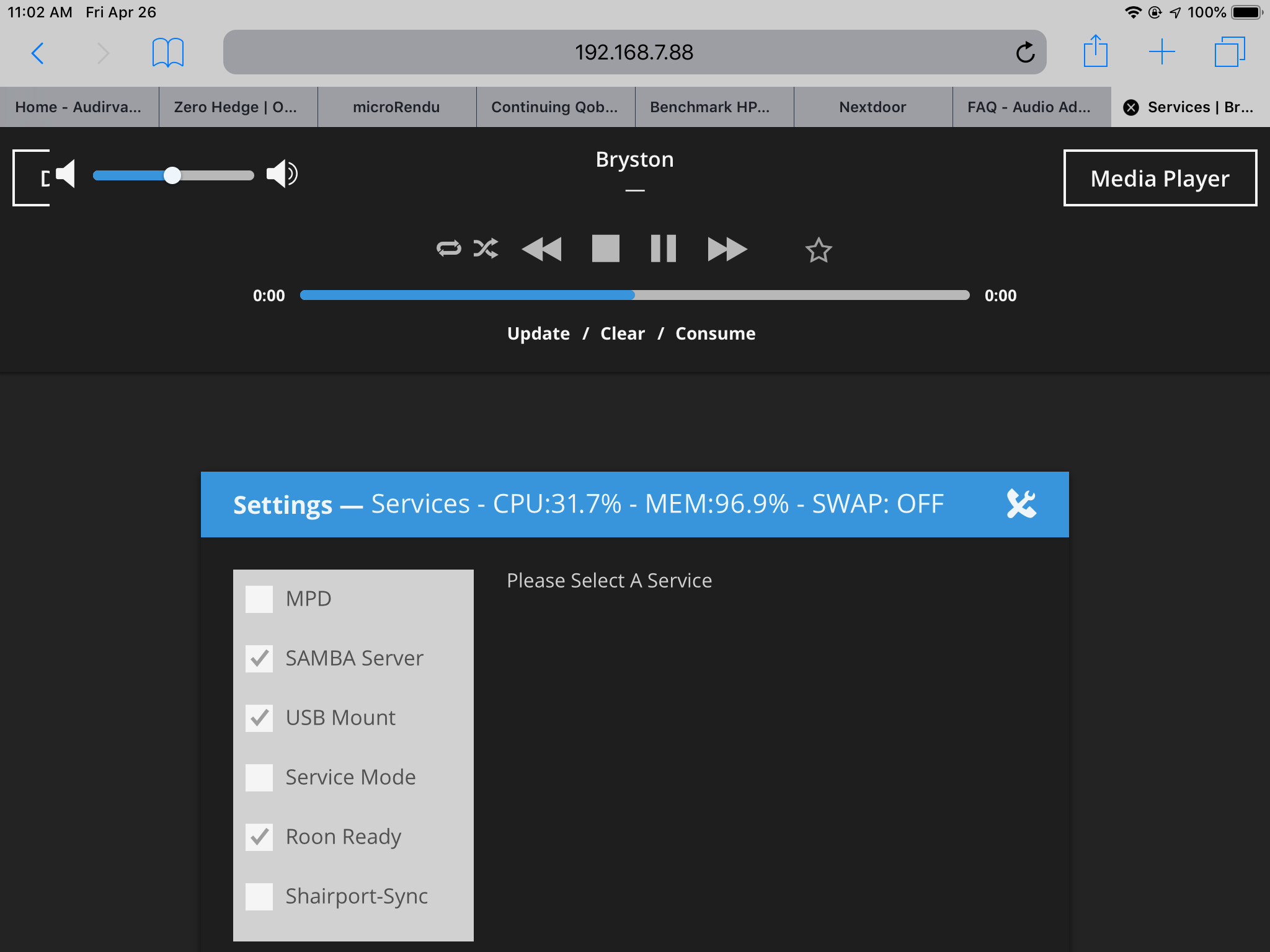Switch to microRendu tab
The width and height of the screenshot is (1270, 952).
click(x=397, y=107)
